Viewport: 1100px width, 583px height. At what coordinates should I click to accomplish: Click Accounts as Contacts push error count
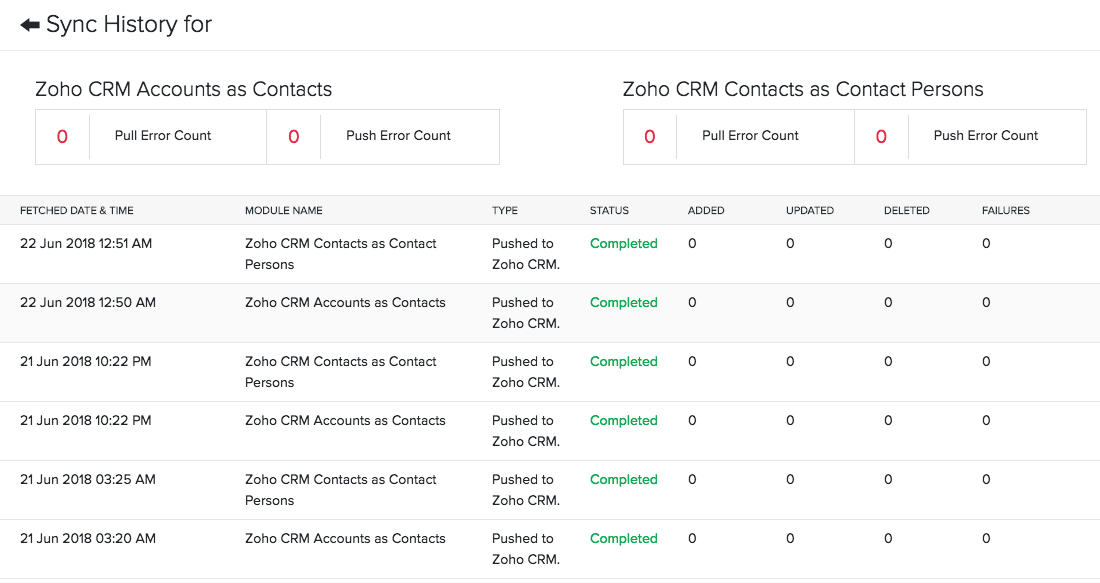click(294, 137)
